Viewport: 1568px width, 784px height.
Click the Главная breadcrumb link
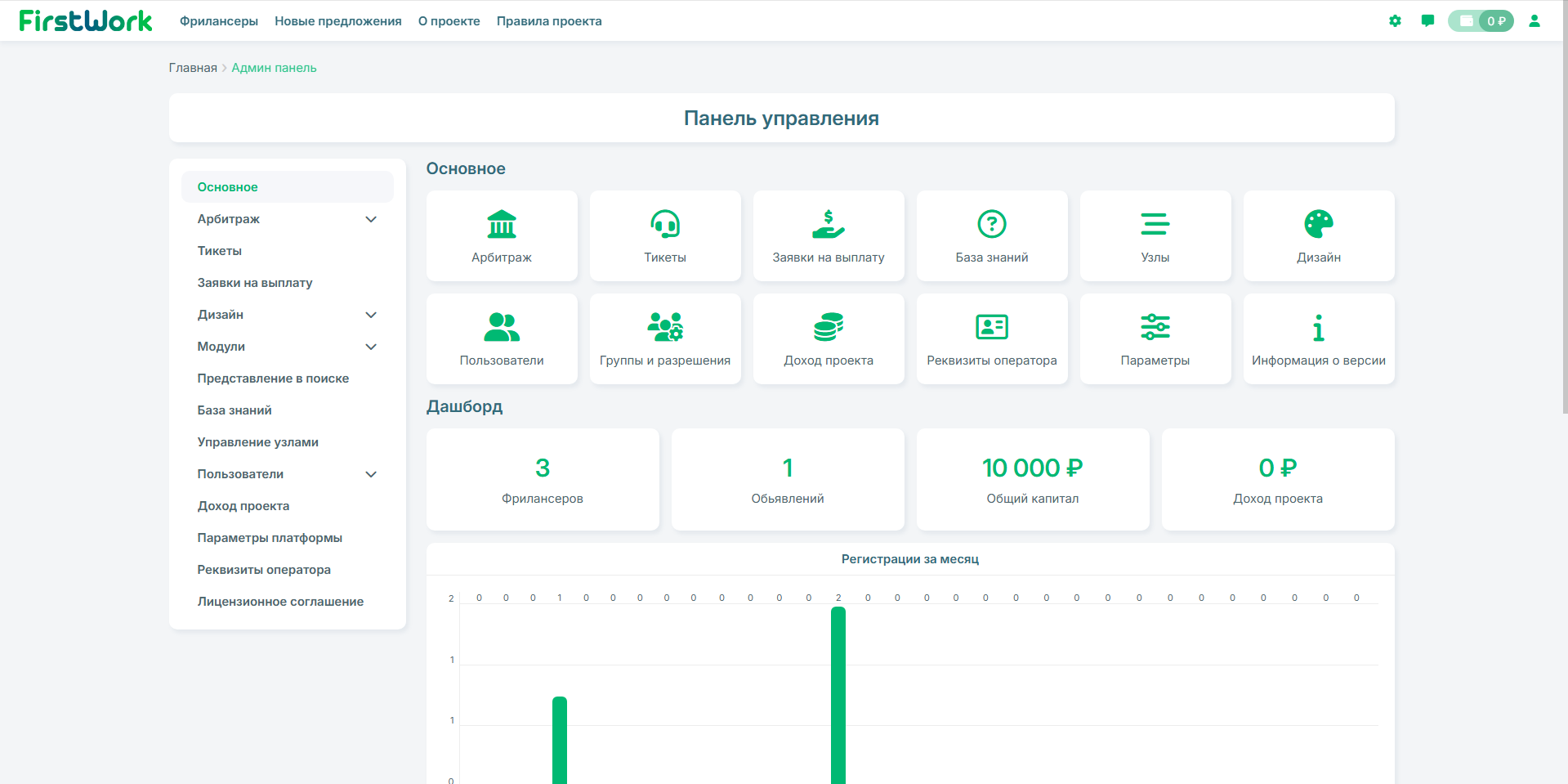tap(193, 68)
